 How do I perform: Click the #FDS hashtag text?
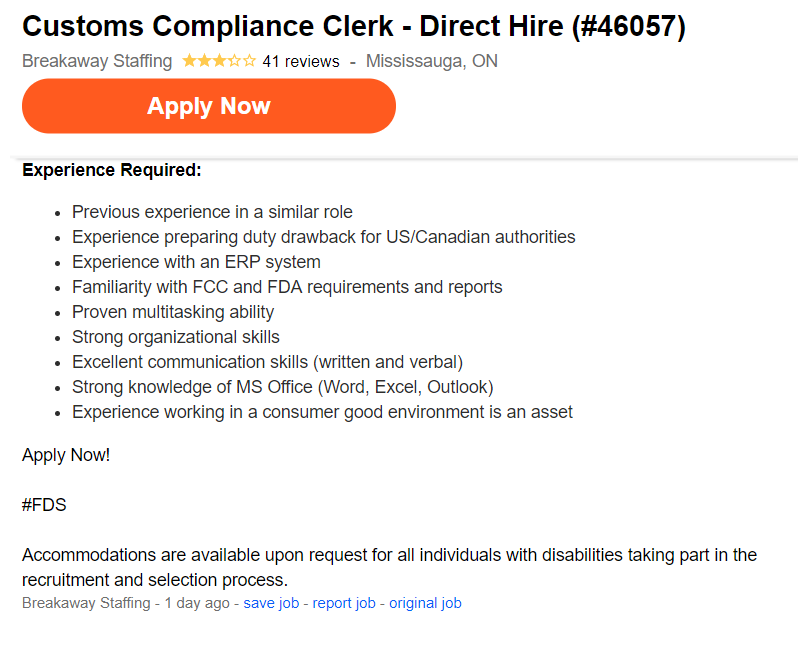point(44,505)
